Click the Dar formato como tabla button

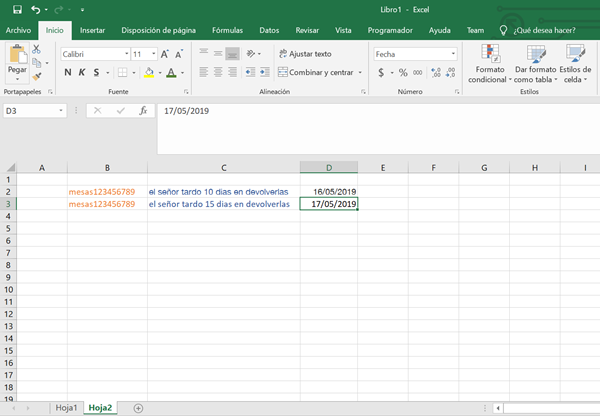pos(534,66)
